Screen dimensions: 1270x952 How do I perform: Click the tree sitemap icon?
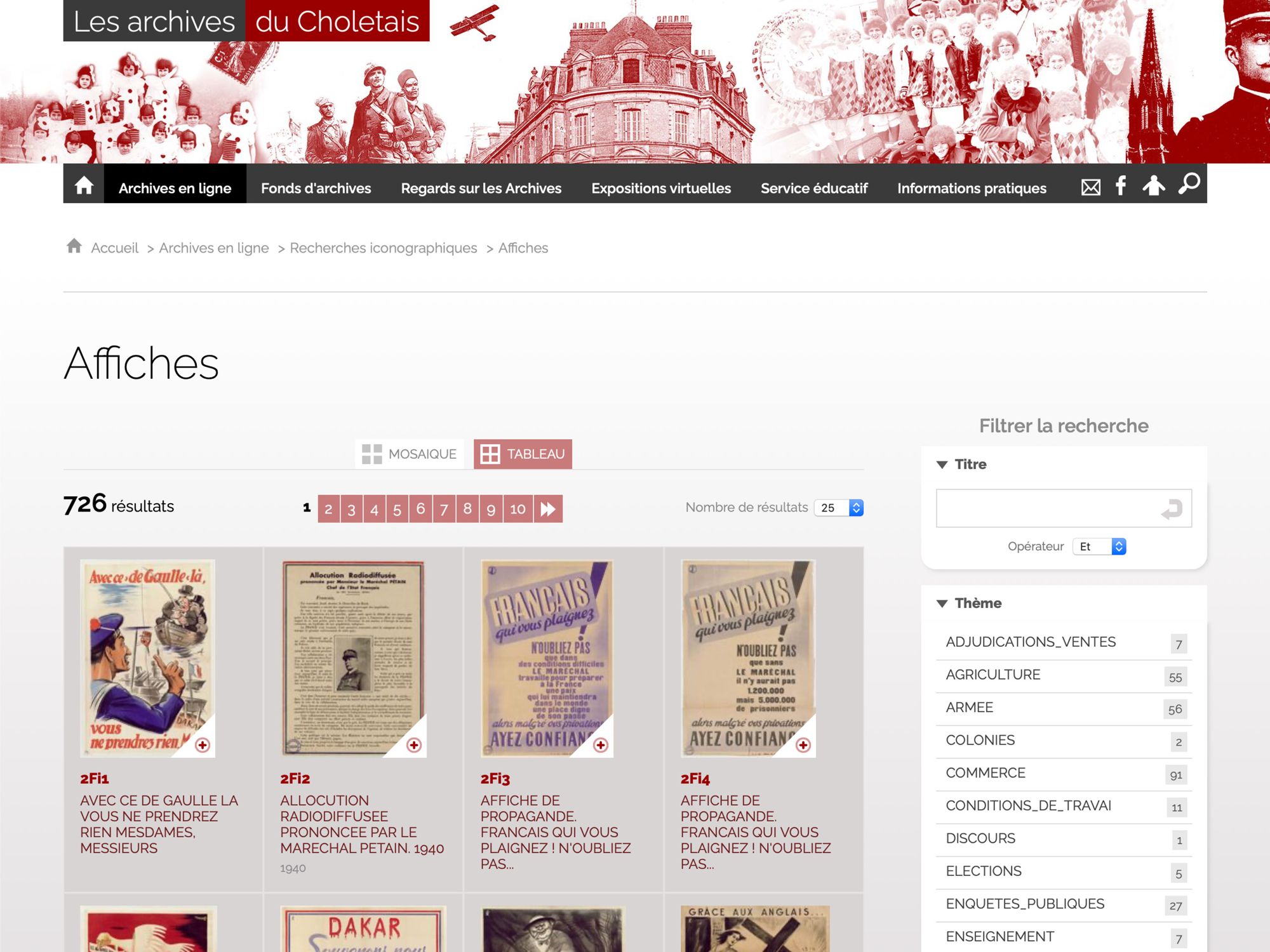click(1154, 186)
